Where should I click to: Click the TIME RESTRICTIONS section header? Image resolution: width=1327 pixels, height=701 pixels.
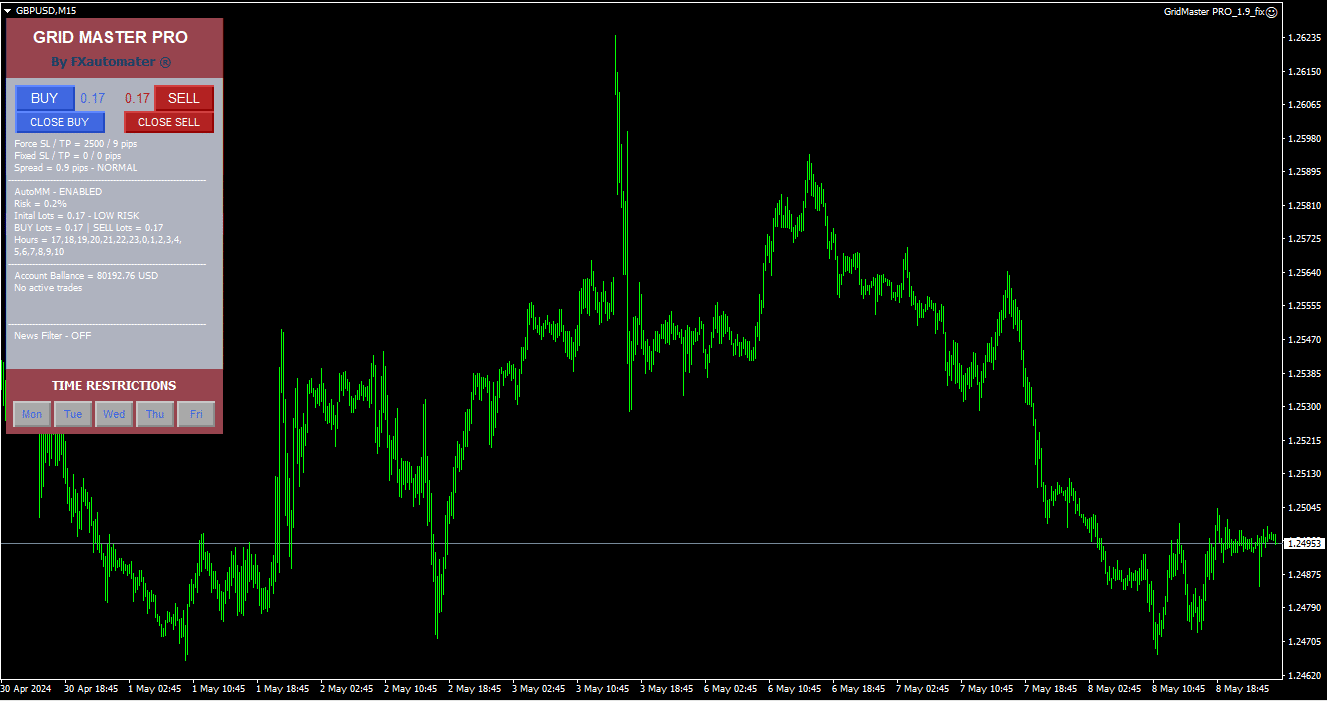[113, 385]
